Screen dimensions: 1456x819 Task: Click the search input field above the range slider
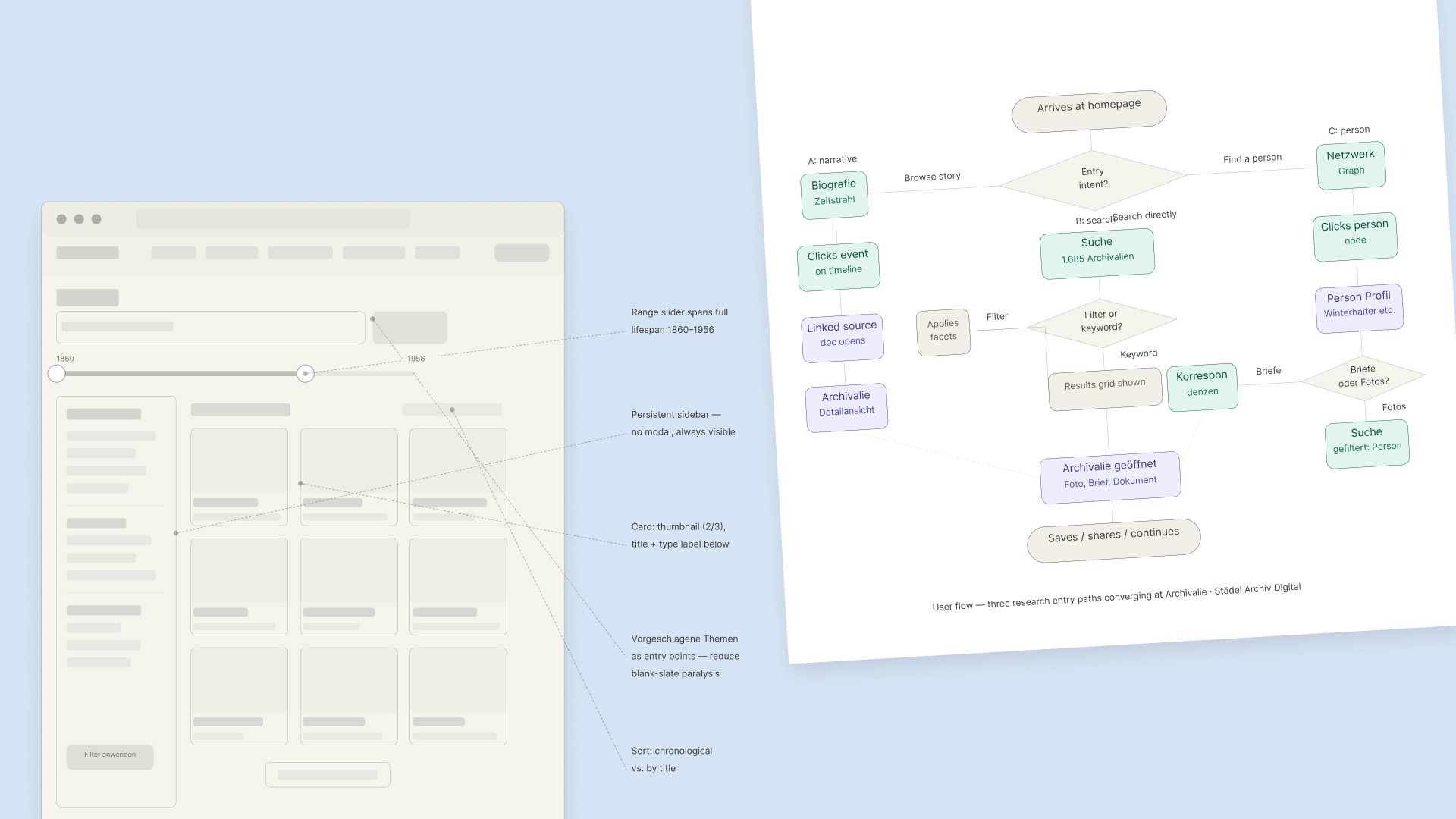tap(210, 327)
